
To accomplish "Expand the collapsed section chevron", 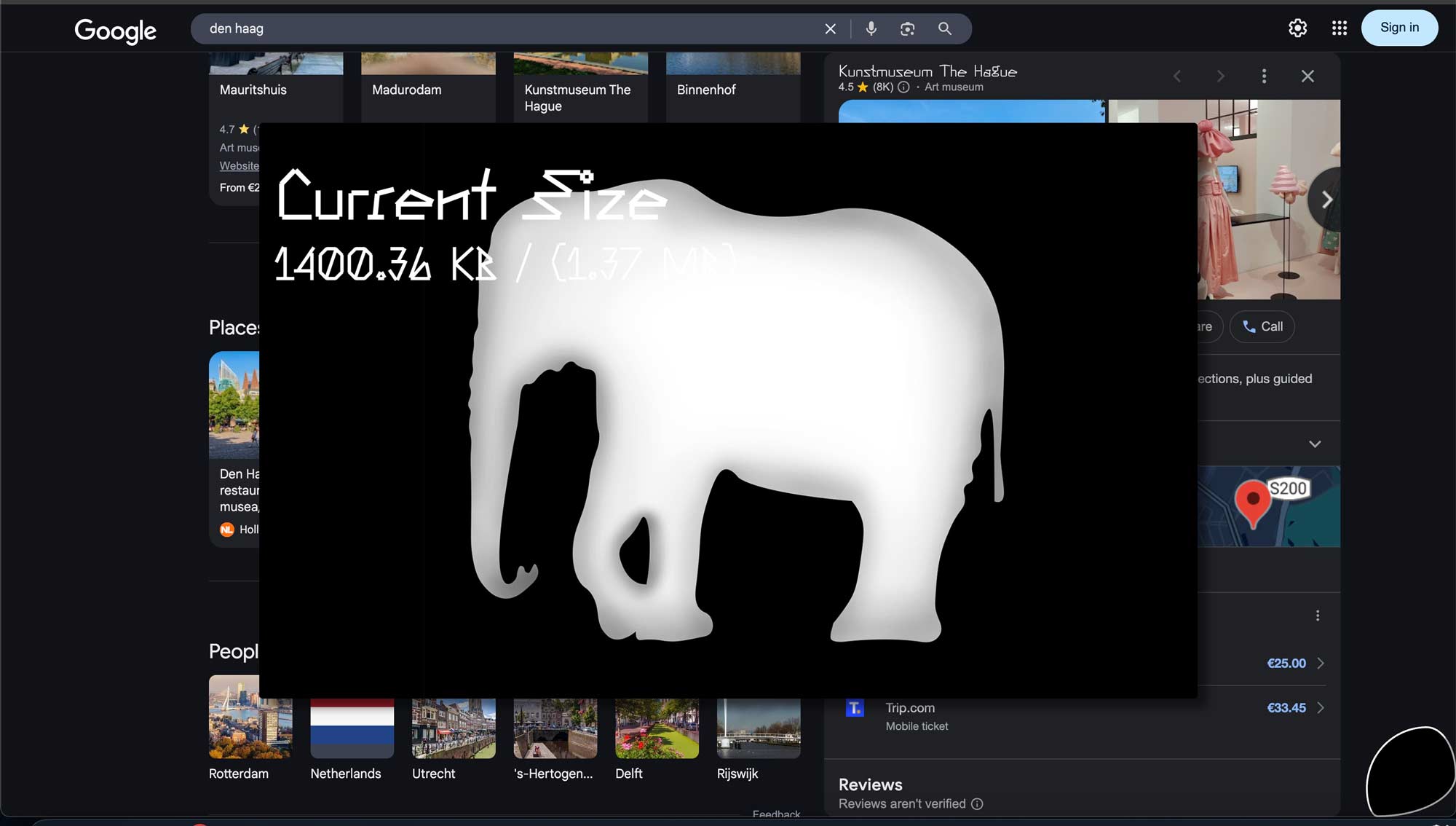I will tap(1314, 444).
